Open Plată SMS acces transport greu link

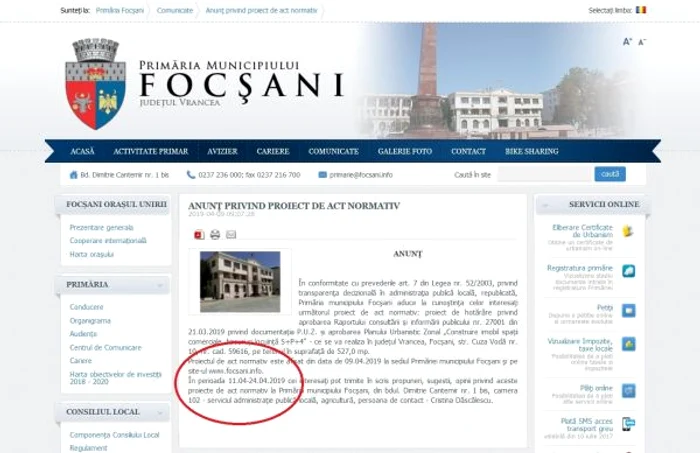[587, 424]
